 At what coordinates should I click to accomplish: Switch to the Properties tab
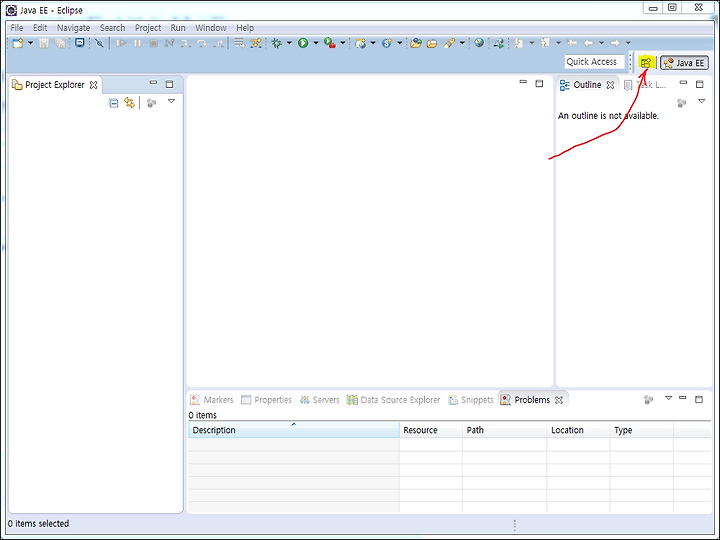[x=266, y=400]
